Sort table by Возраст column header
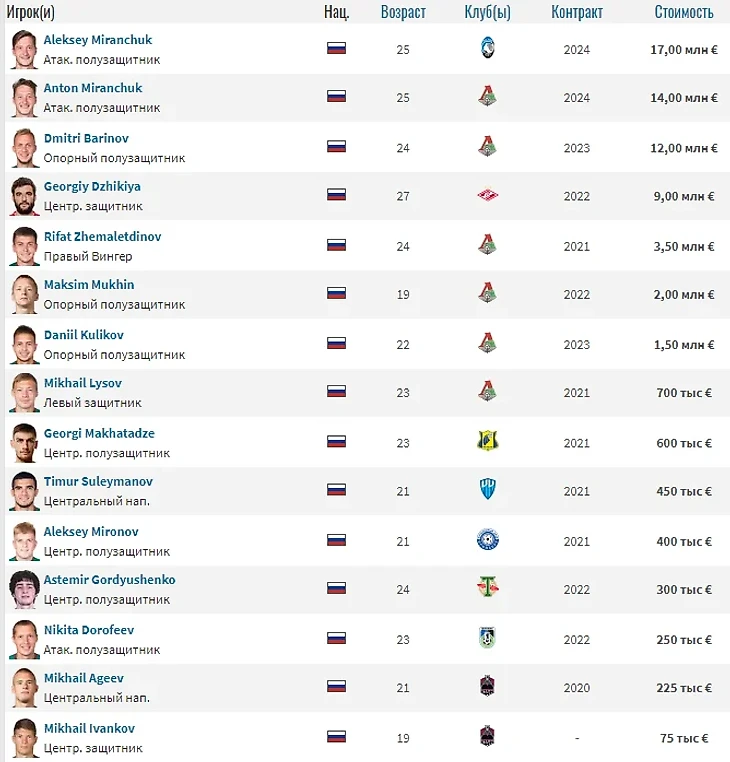Screen dimensions: 730x762 pos(403,12)
